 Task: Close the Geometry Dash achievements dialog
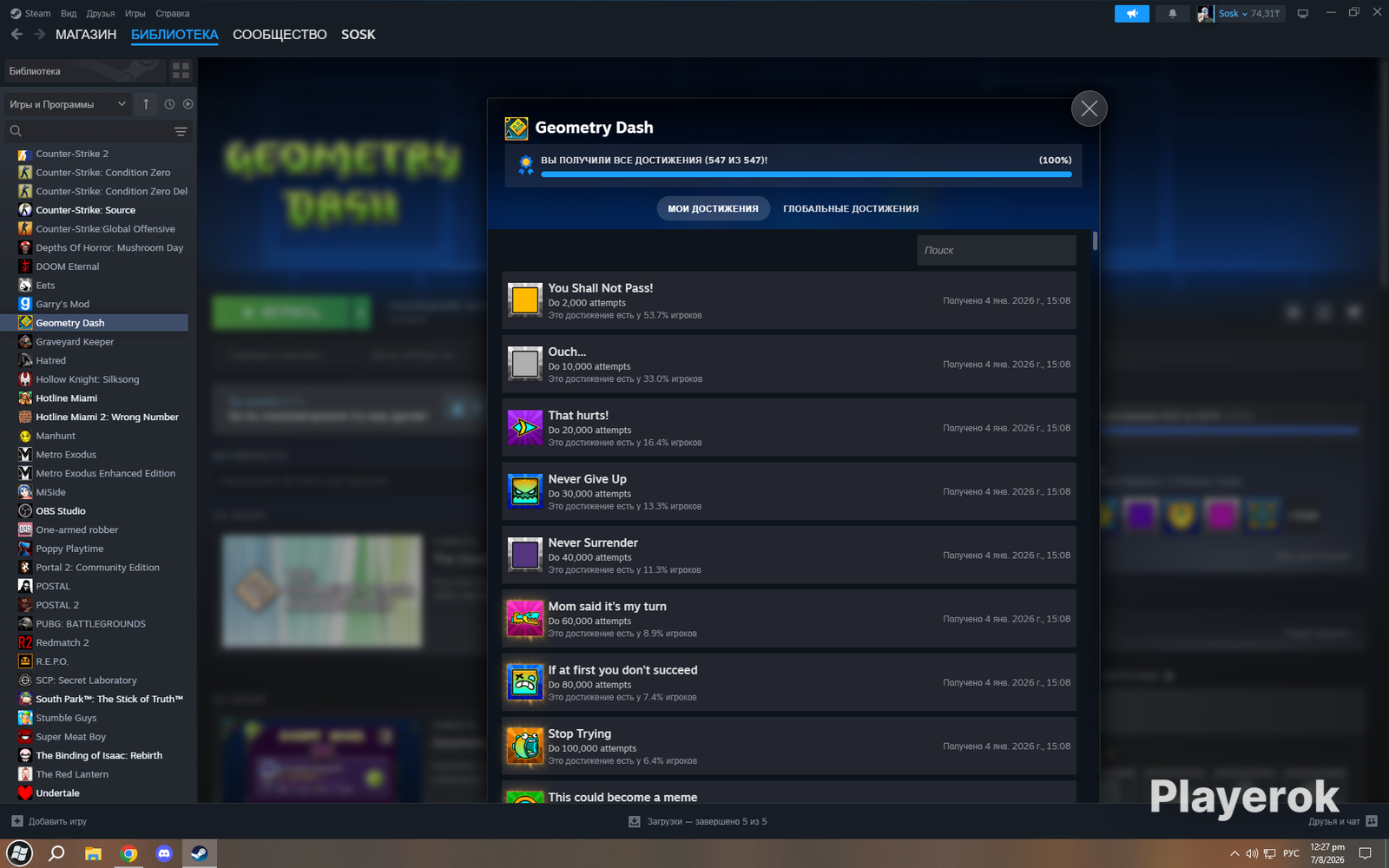click(x=1089, y=108)
